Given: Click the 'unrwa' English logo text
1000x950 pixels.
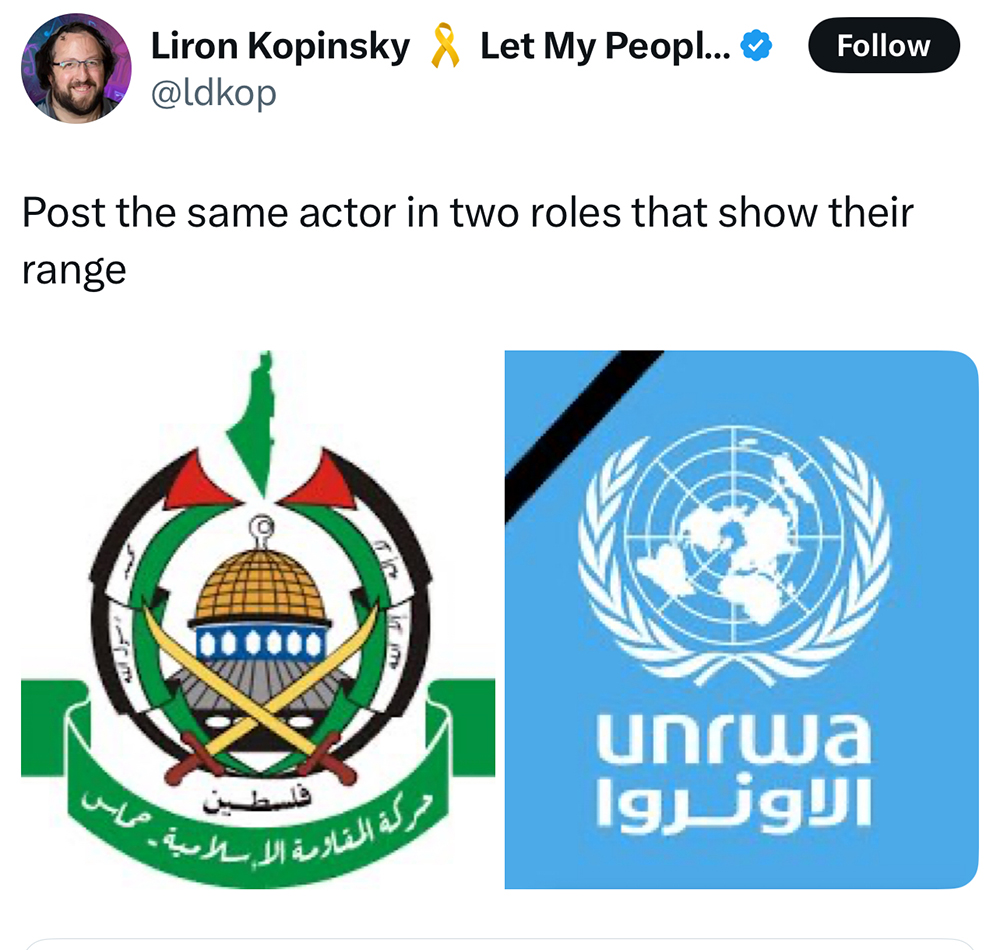Looking at the screenshot, I should coord(733,739).
